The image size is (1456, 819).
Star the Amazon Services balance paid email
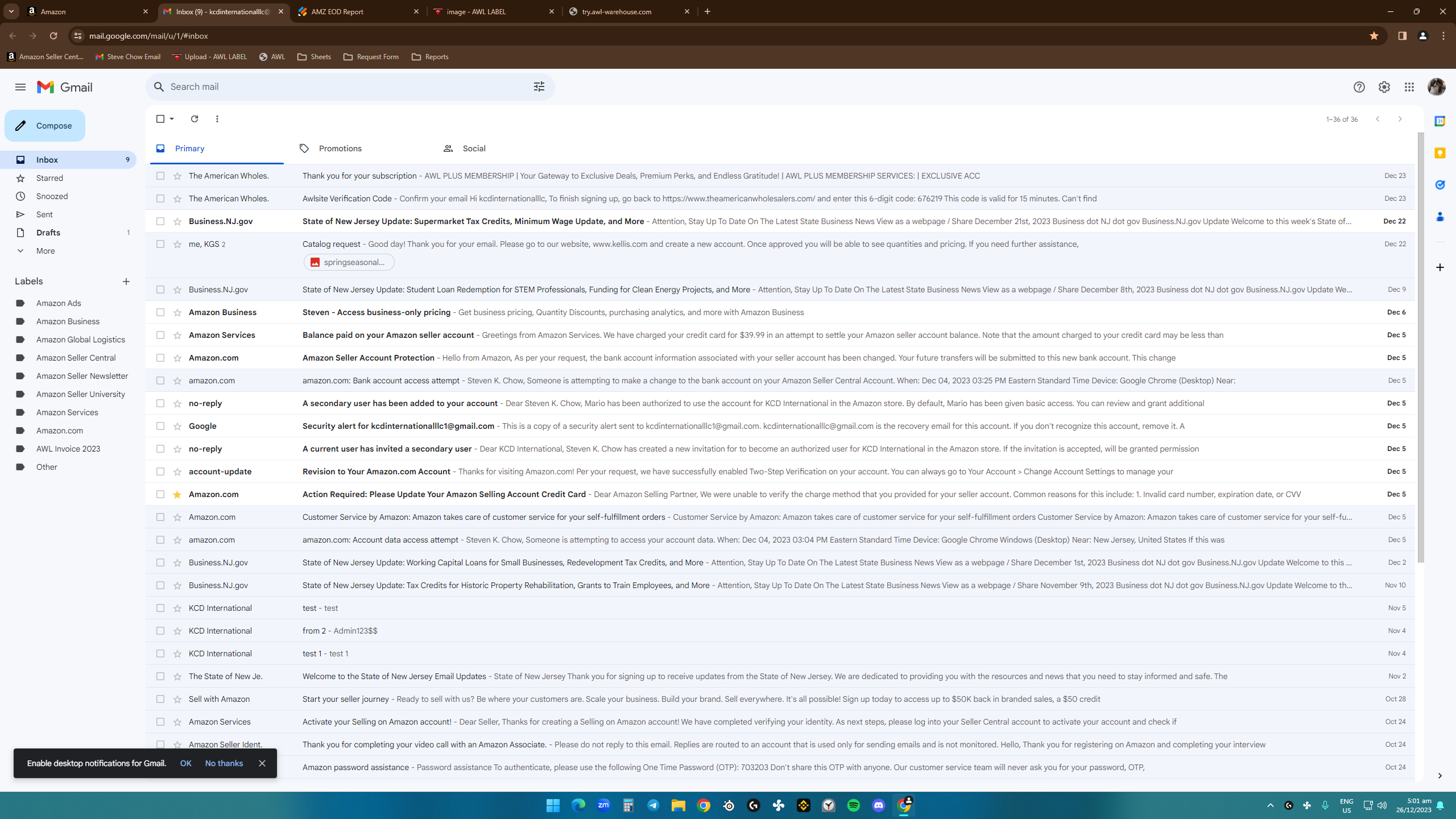tap(177, 335)
